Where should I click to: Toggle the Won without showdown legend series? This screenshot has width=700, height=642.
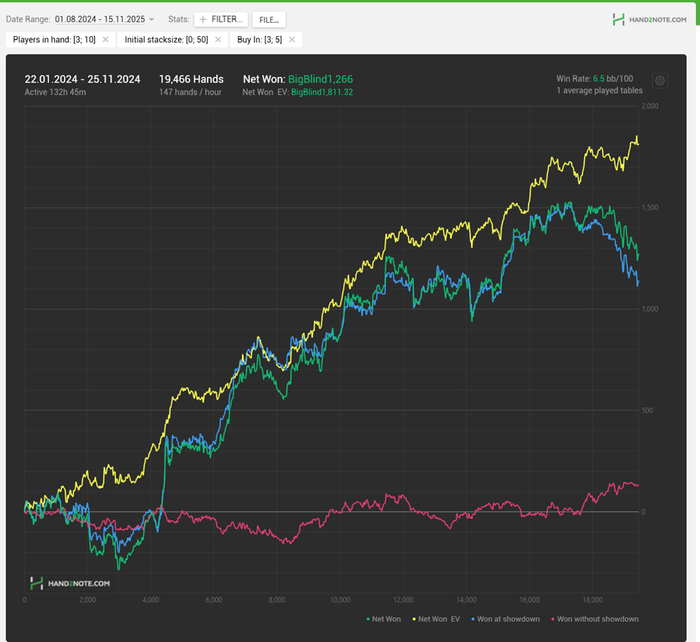click(595, 619)
